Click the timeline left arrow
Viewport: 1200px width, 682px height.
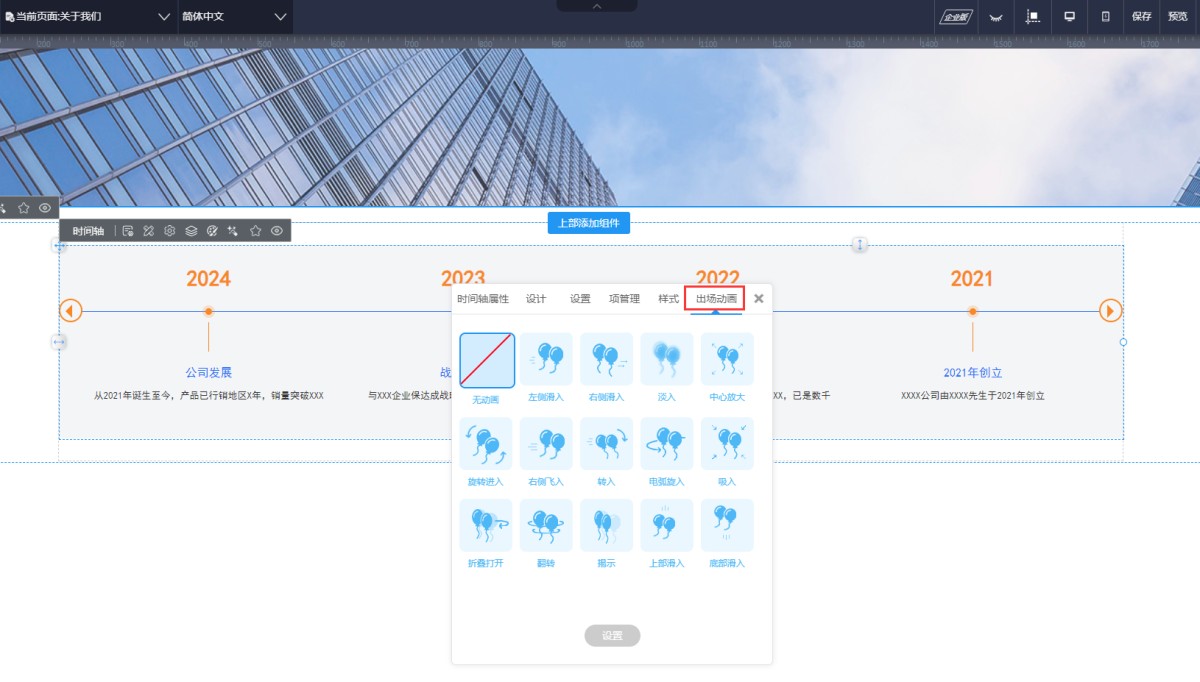click(70, 311)
